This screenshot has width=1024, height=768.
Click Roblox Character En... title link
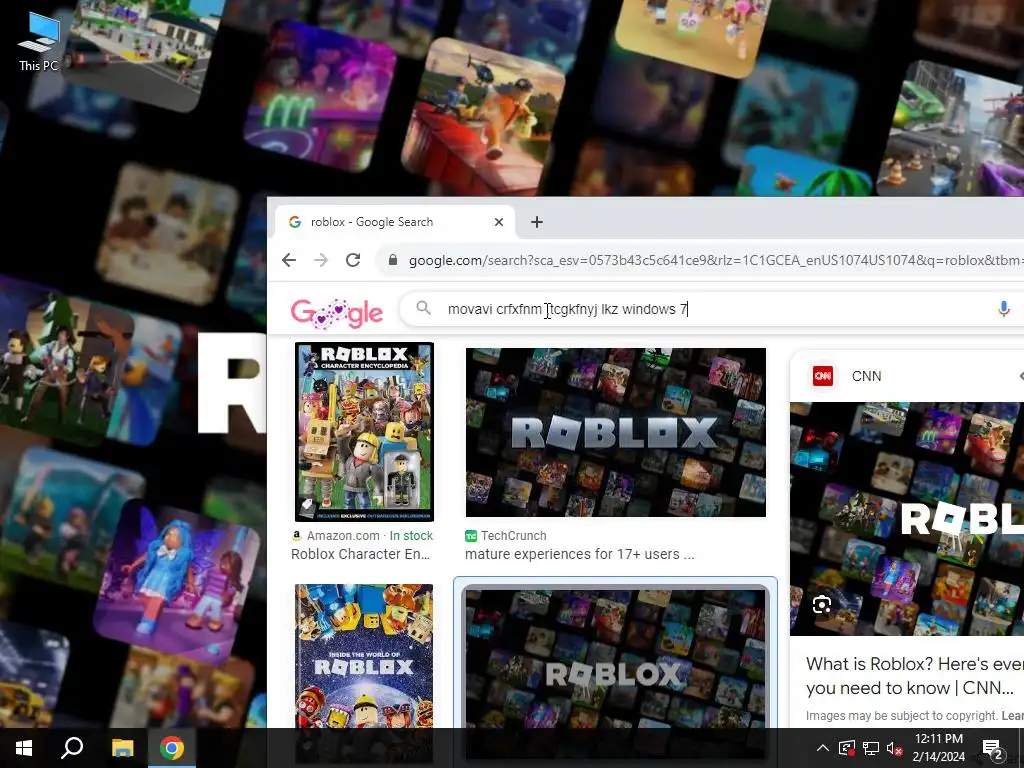pyautogui.click(x=360, y=554)
